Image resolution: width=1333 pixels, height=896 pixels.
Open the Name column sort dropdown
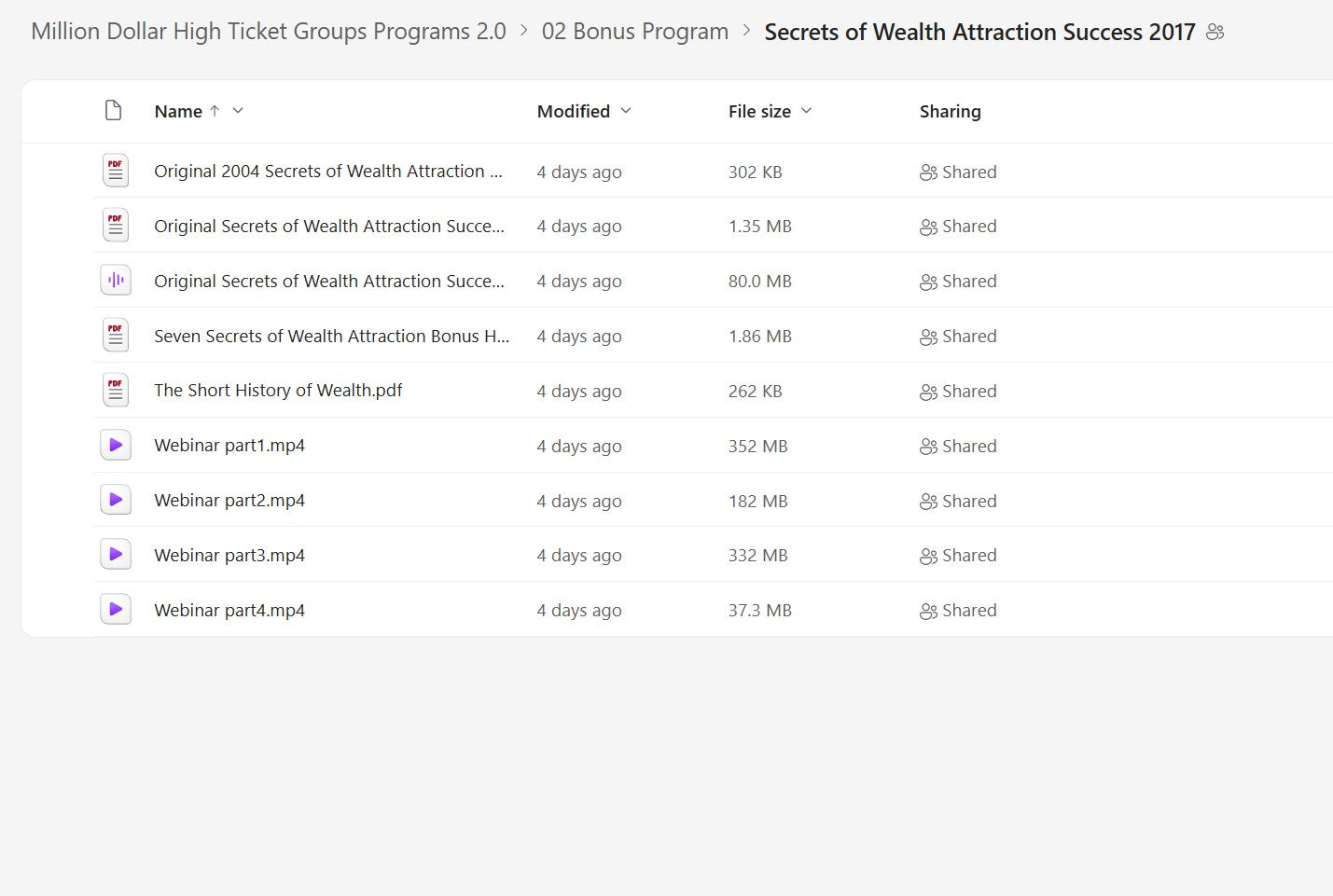pos(238,111)
